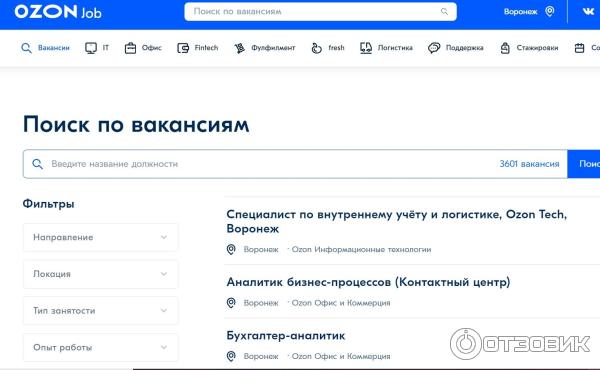600x370 pixels.
Task: Click the chevron in Направление dropdown
Action: (164, 238)
